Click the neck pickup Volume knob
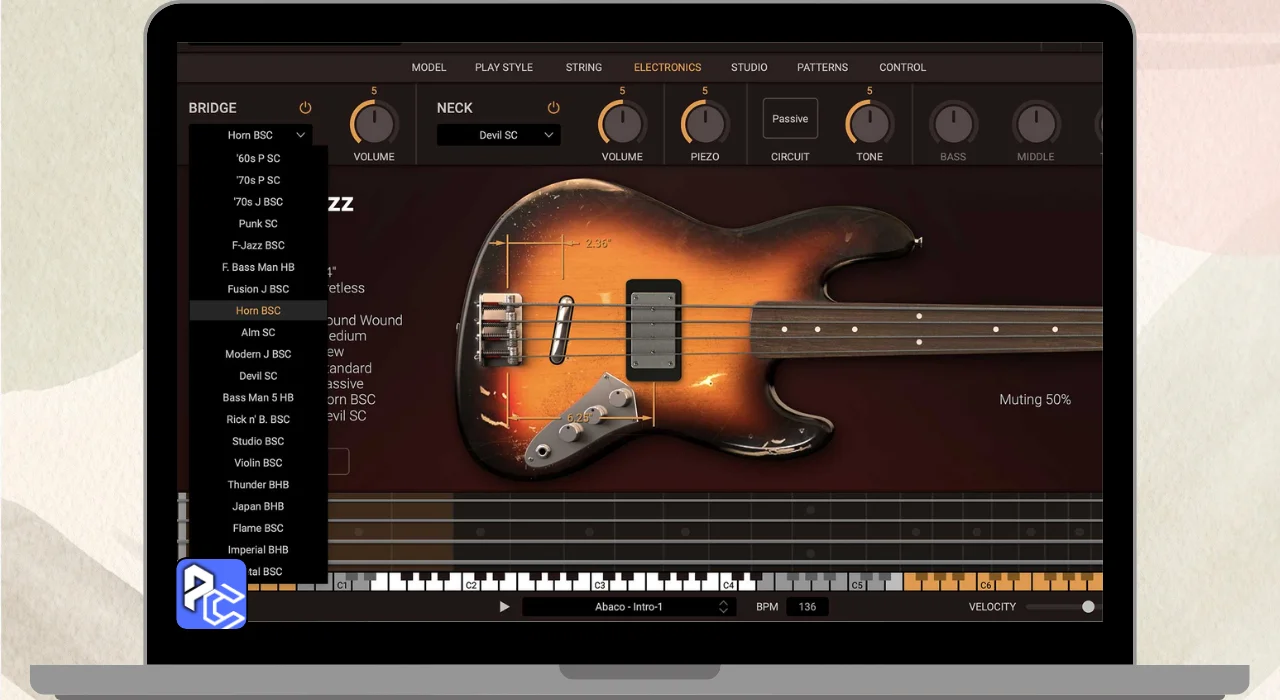 click(x=622, y=125)
